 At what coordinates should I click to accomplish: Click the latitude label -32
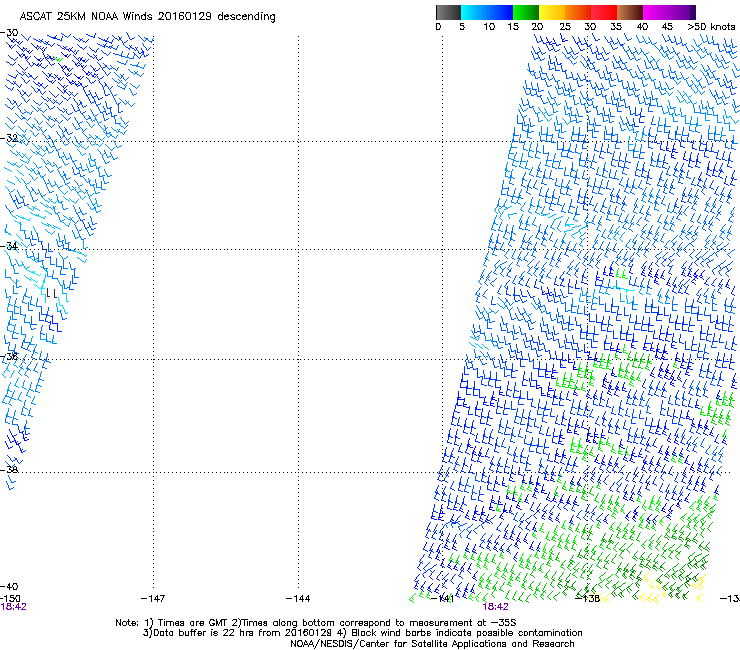[x=9, y=138]
